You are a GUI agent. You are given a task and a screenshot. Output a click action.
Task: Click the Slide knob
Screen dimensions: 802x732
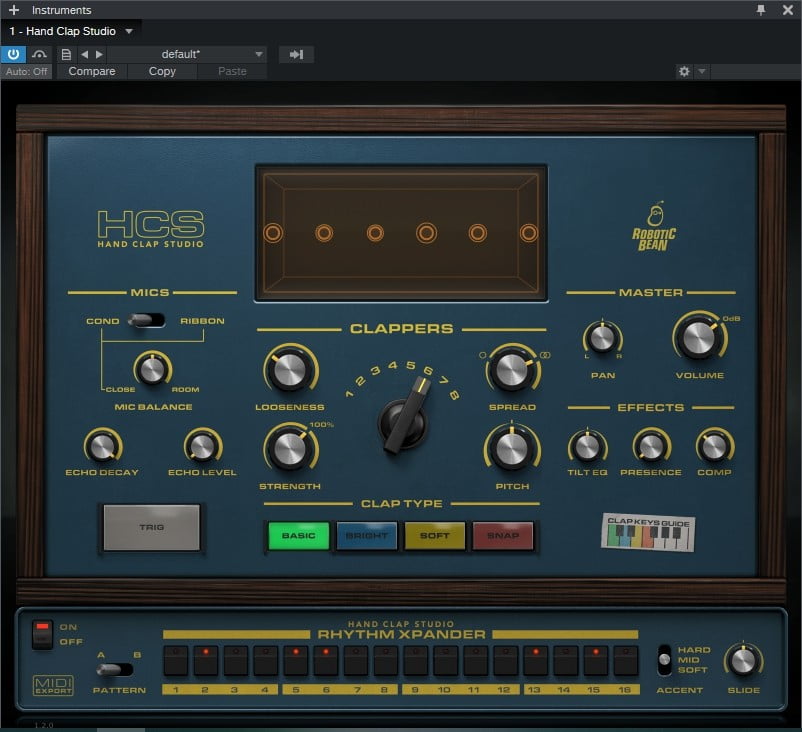tap(743, 660)
